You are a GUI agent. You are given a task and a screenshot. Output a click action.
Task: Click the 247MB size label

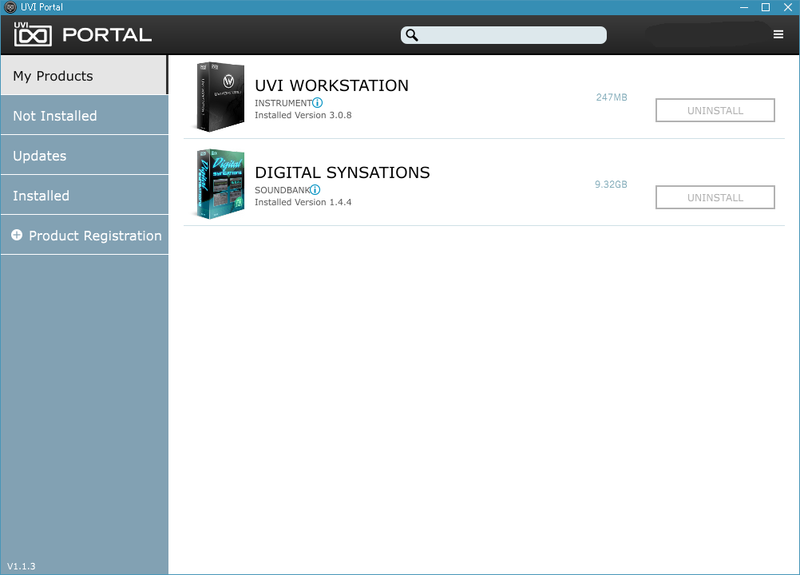pyautogui.click(x=611, y=97)
